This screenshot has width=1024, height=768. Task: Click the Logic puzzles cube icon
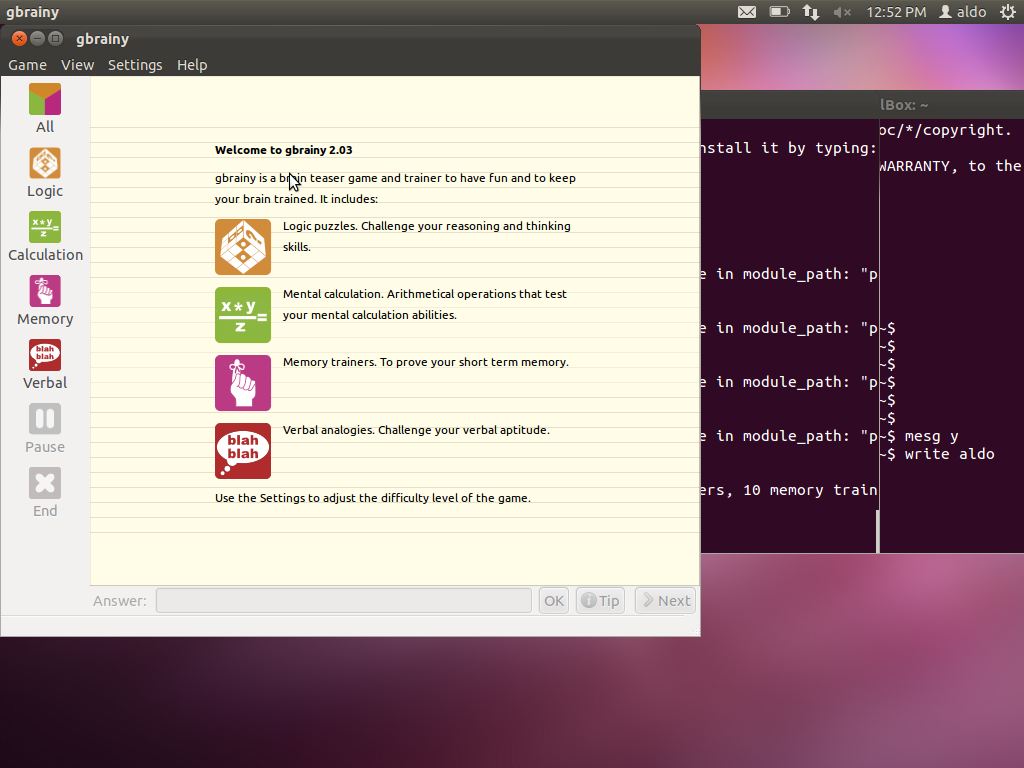243,246
